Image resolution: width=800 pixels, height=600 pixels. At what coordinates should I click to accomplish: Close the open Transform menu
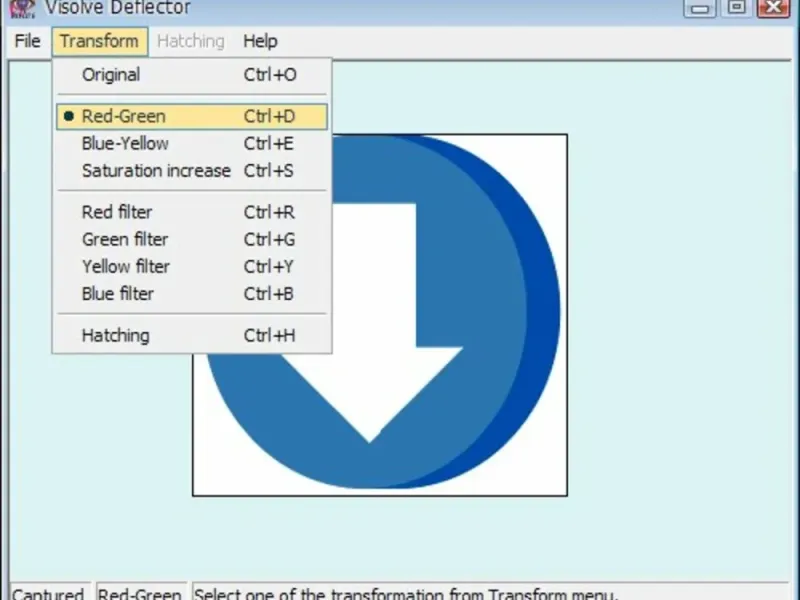99,41
